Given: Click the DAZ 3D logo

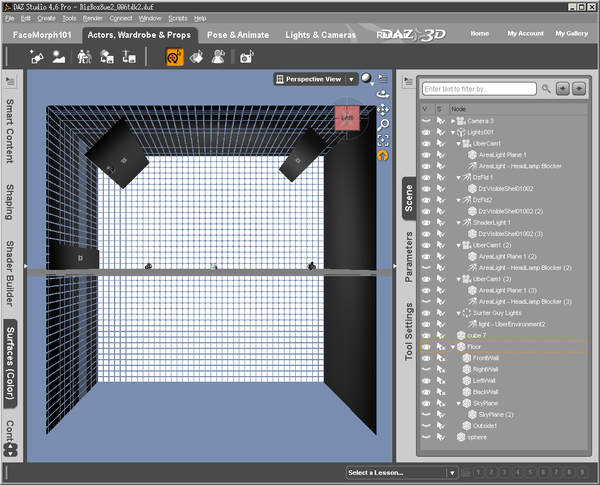Looking at the screenshot, I should point(412,35).
